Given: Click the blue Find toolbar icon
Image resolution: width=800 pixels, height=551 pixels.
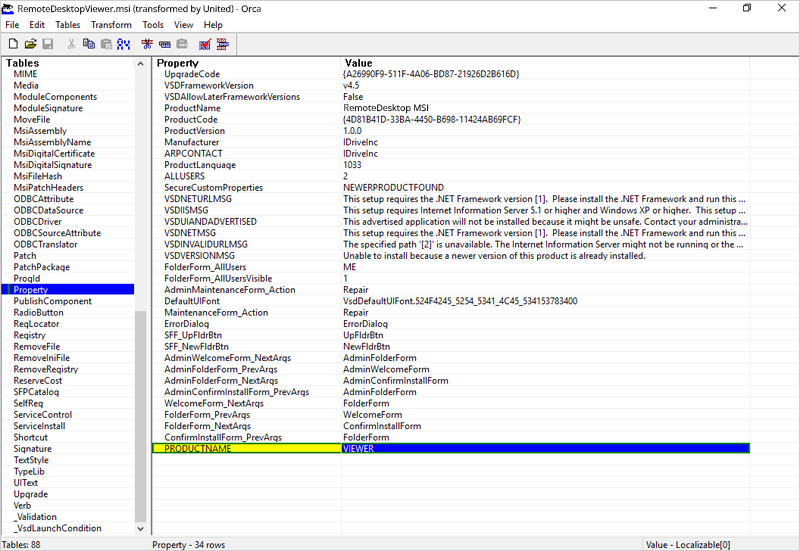Looking at the screenshot, I should [123, 44].
